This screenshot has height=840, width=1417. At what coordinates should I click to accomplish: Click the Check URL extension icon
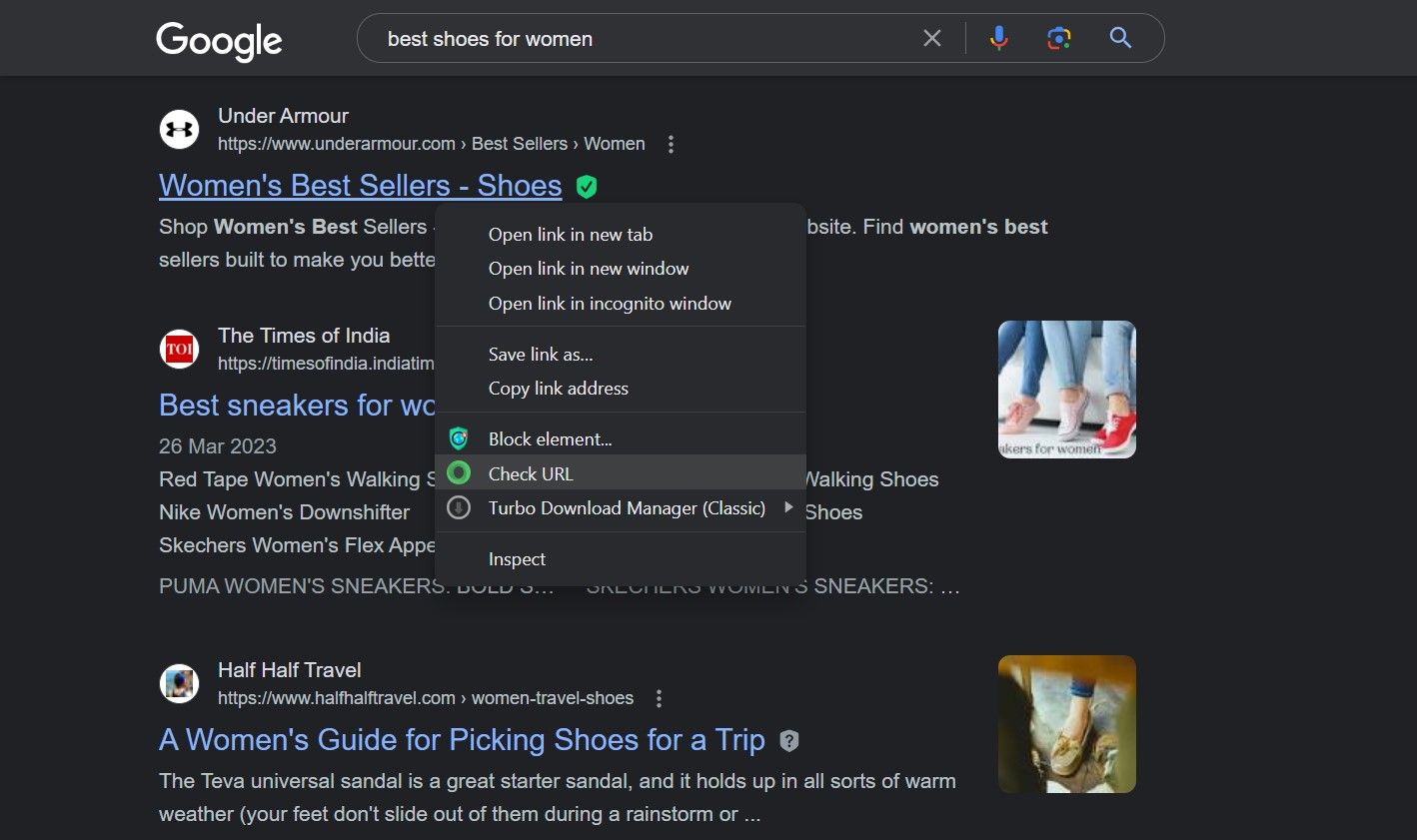click(459, 472)
